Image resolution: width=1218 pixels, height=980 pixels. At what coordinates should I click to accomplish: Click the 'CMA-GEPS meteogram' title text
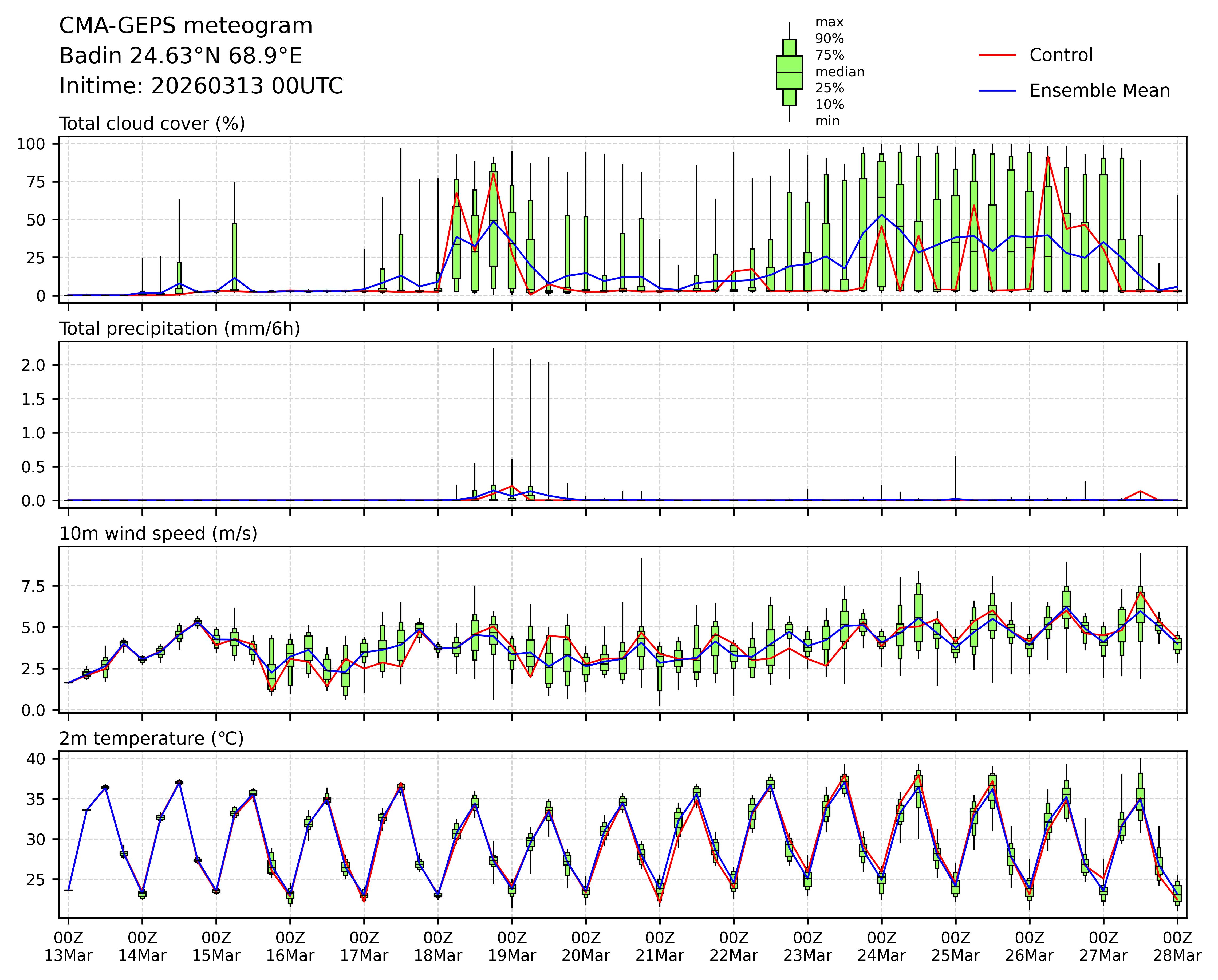tap(186, 26)
